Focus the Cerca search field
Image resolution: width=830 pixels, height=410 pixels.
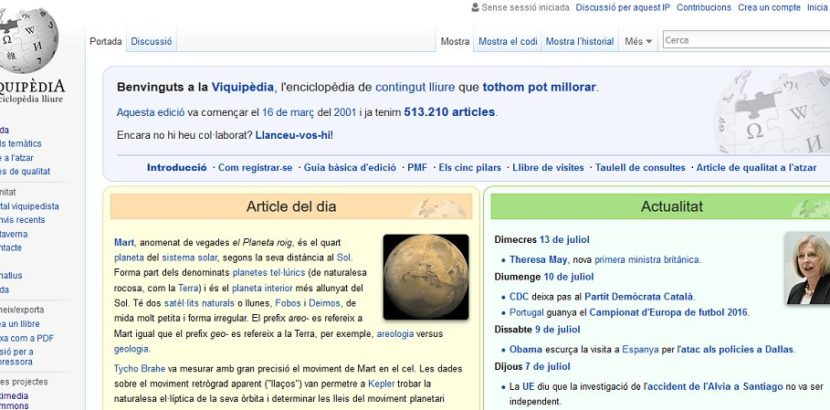[746, 40]
